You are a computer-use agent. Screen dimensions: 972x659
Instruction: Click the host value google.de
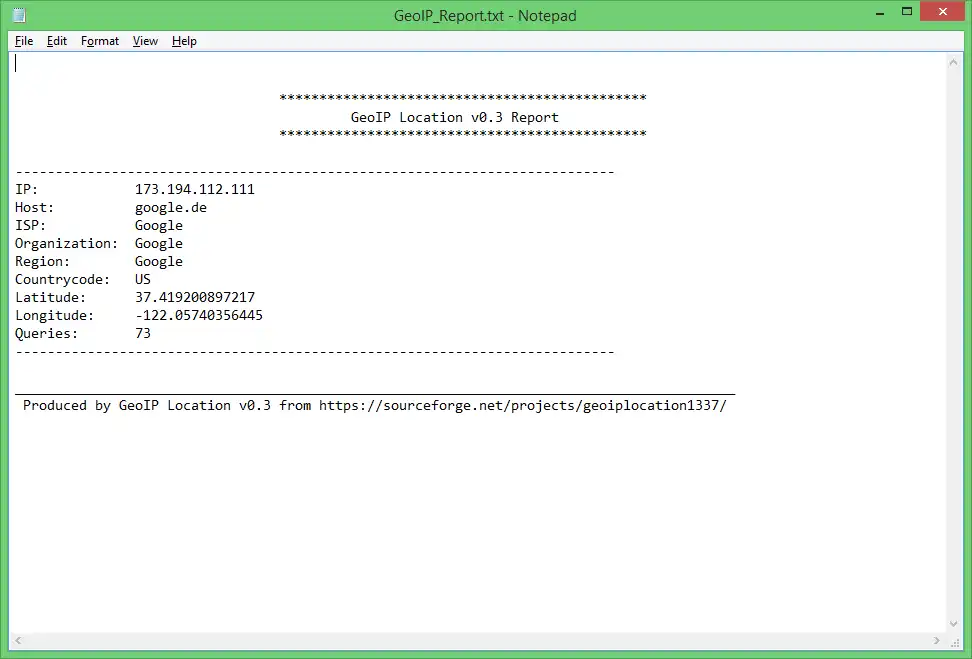(x=170, y=208)
